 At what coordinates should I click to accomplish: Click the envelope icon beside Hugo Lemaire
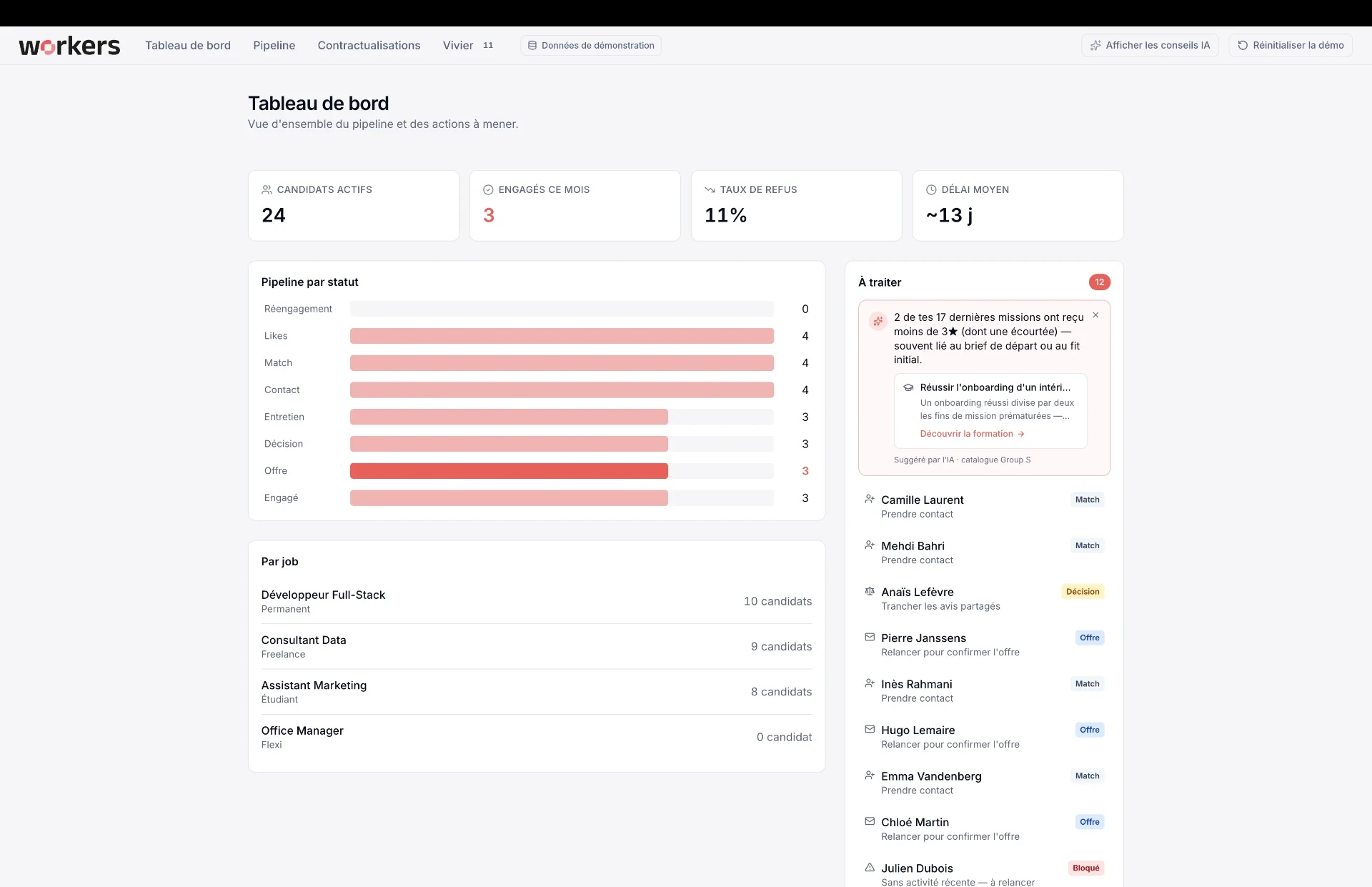click(x=870, y=729)
